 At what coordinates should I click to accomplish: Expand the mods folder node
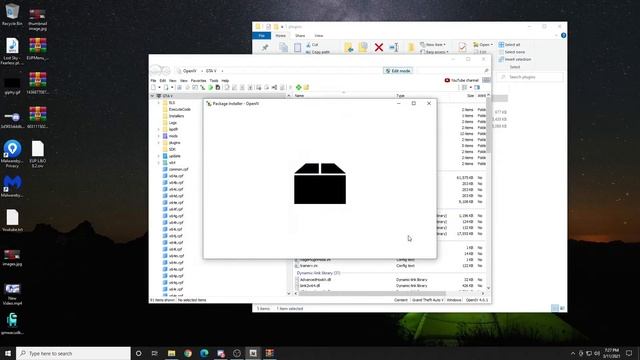[x=159, y=136]
